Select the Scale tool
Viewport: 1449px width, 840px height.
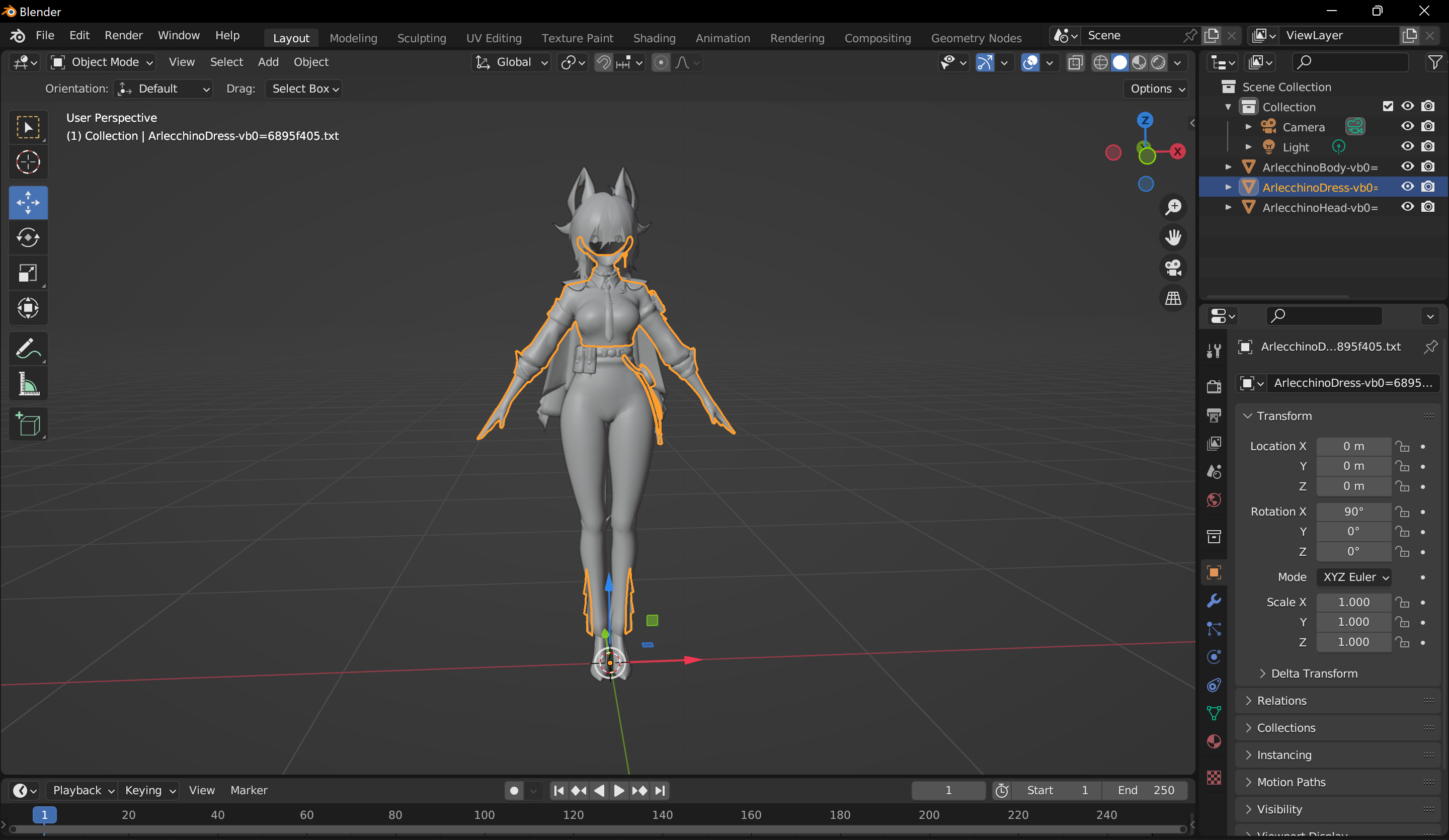(x=28, y=273)
